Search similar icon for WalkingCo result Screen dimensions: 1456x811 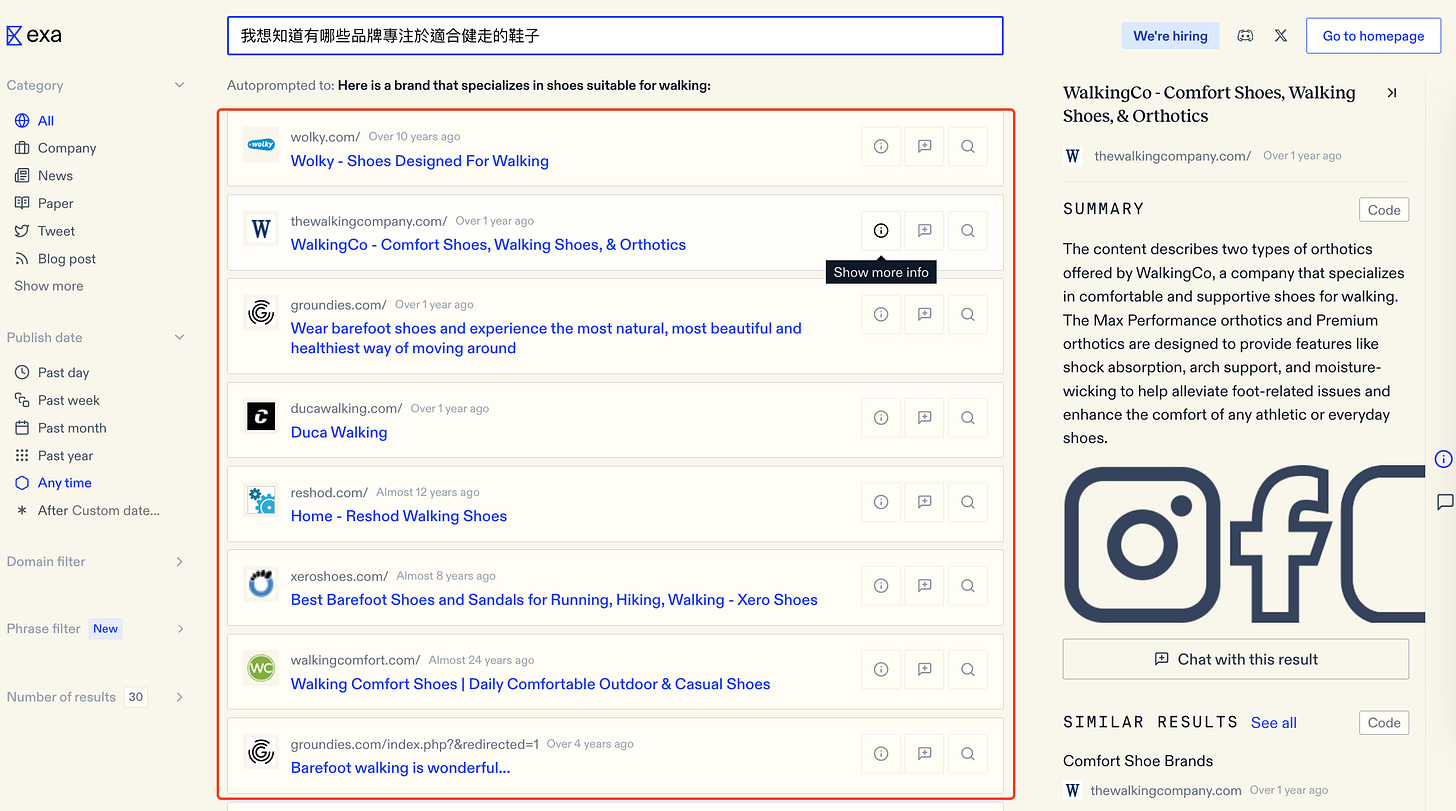[x=968, y=230]
